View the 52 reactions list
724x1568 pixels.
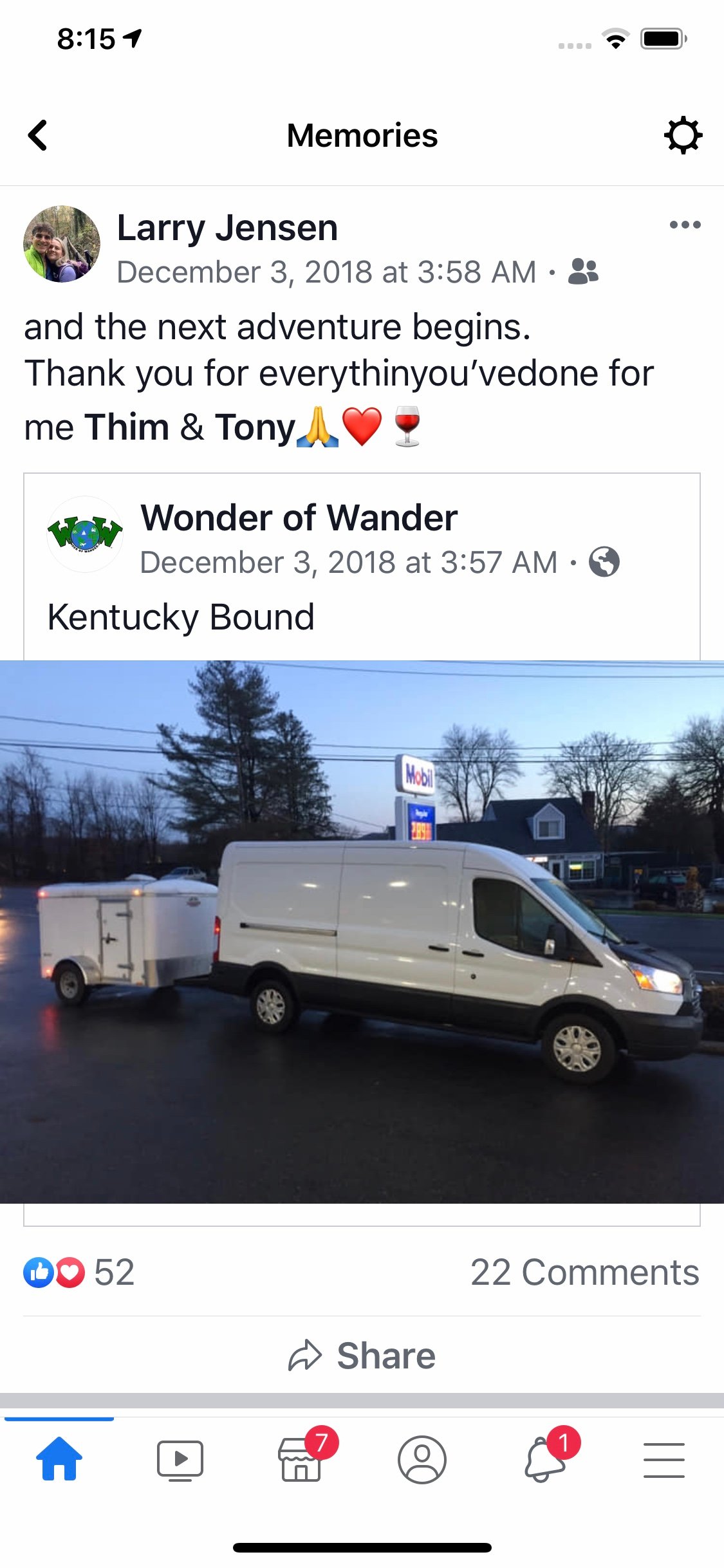pos(79,1273)
